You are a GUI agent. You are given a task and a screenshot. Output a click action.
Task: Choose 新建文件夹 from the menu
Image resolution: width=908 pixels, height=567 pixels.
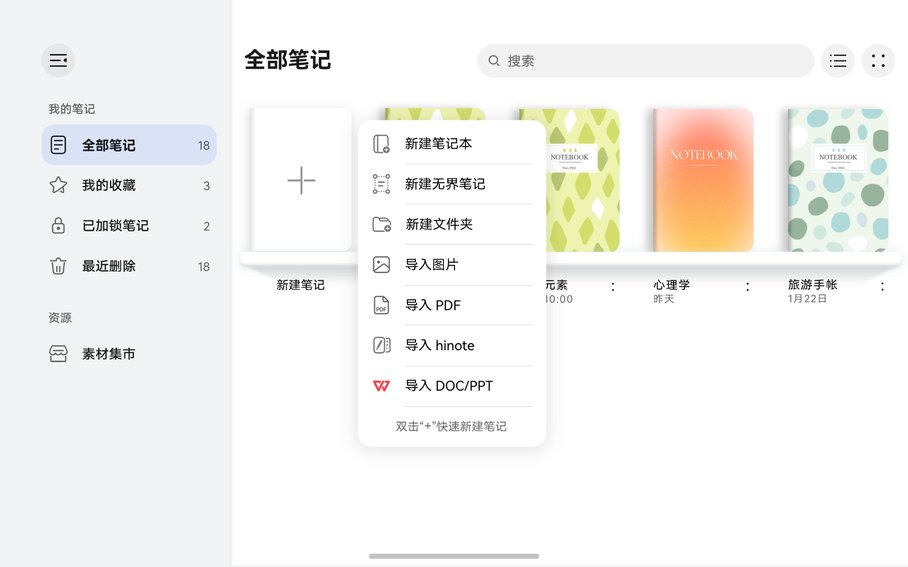click(x=452, y=224)
